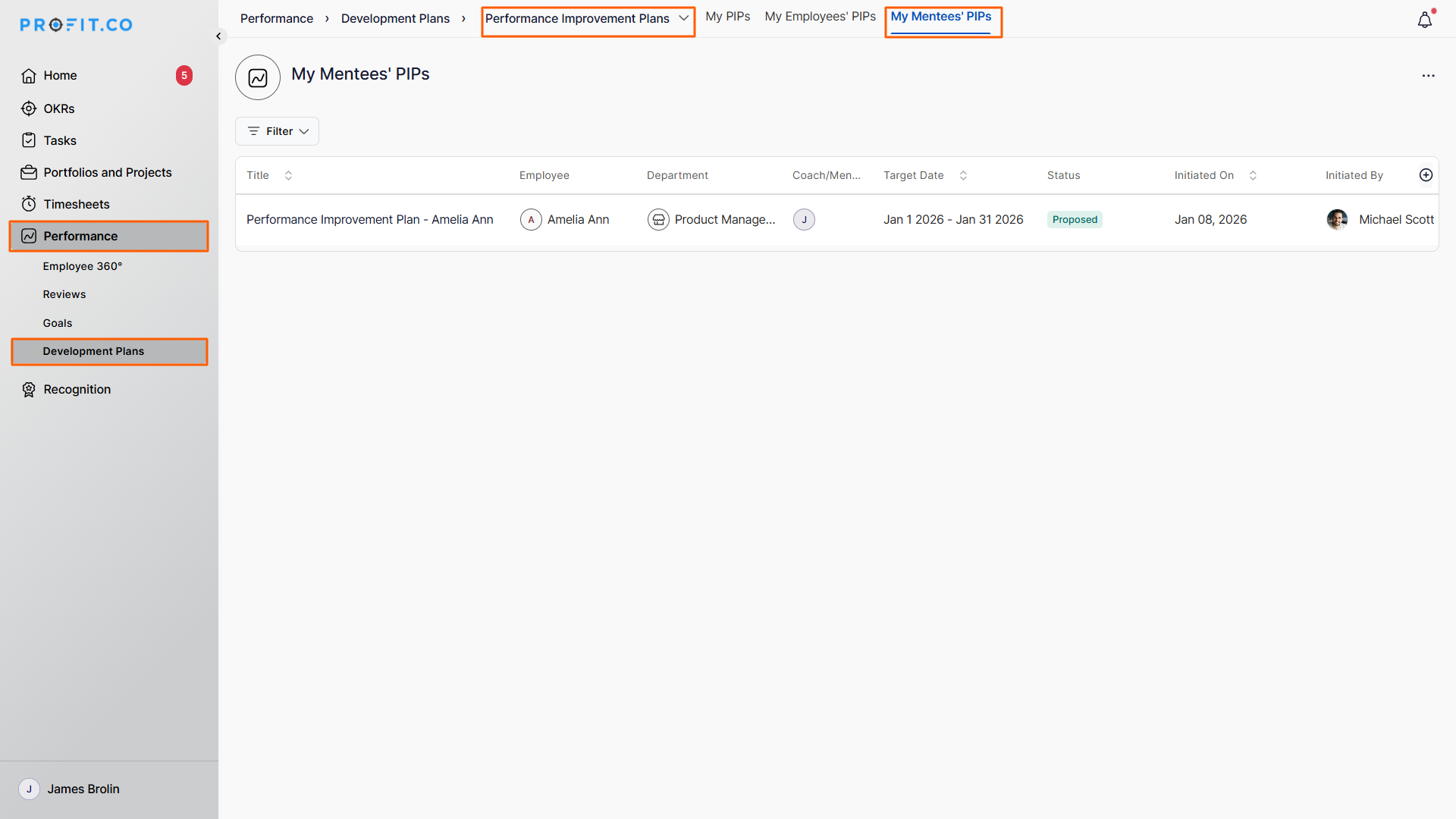Sort by Initiated On column

[x=1253, y=175]
